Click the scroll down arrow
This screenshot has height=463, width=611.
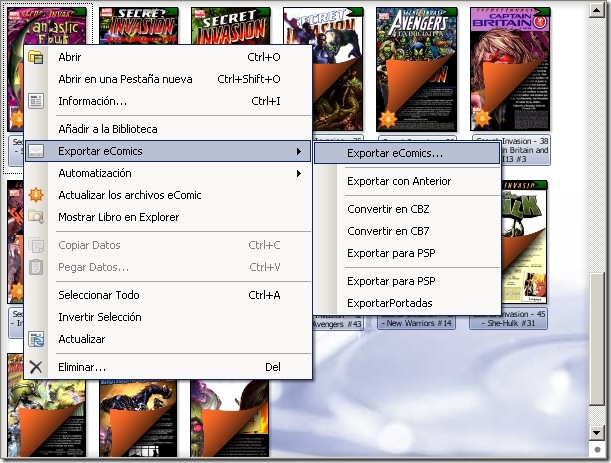pos(597,432)
